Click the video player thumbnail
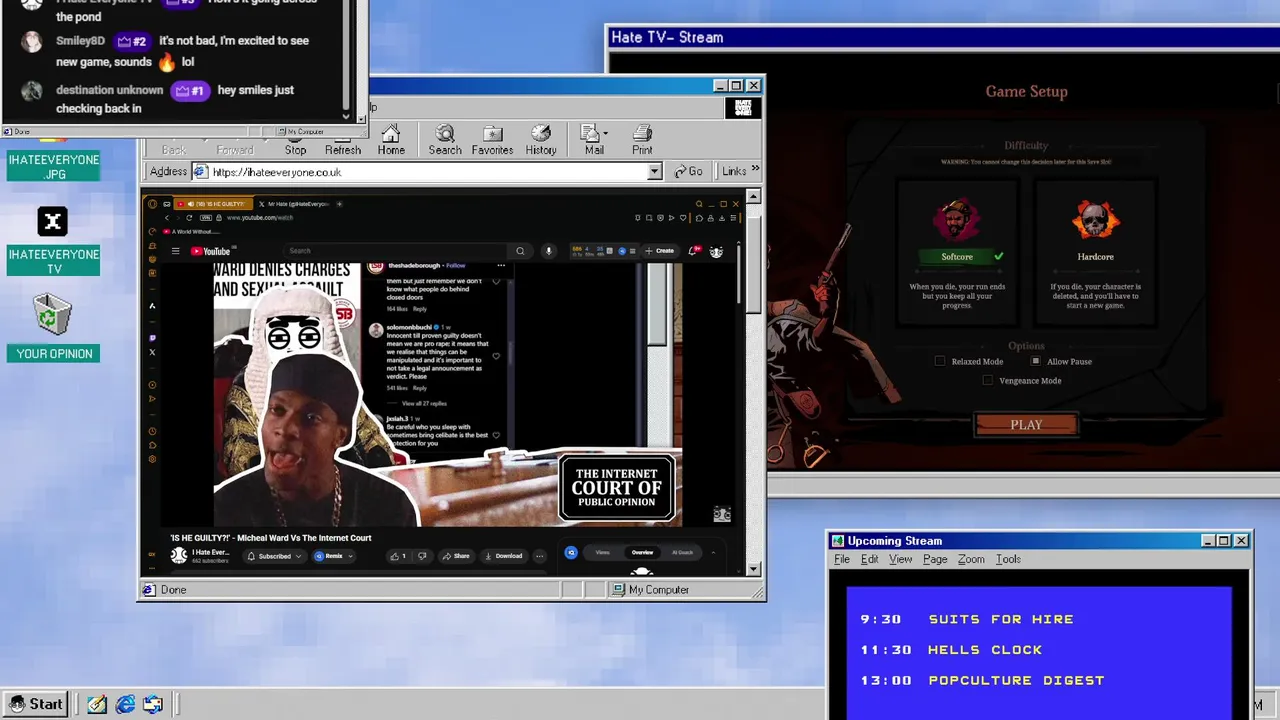The image size is (1280, 720). coord(448,394)
